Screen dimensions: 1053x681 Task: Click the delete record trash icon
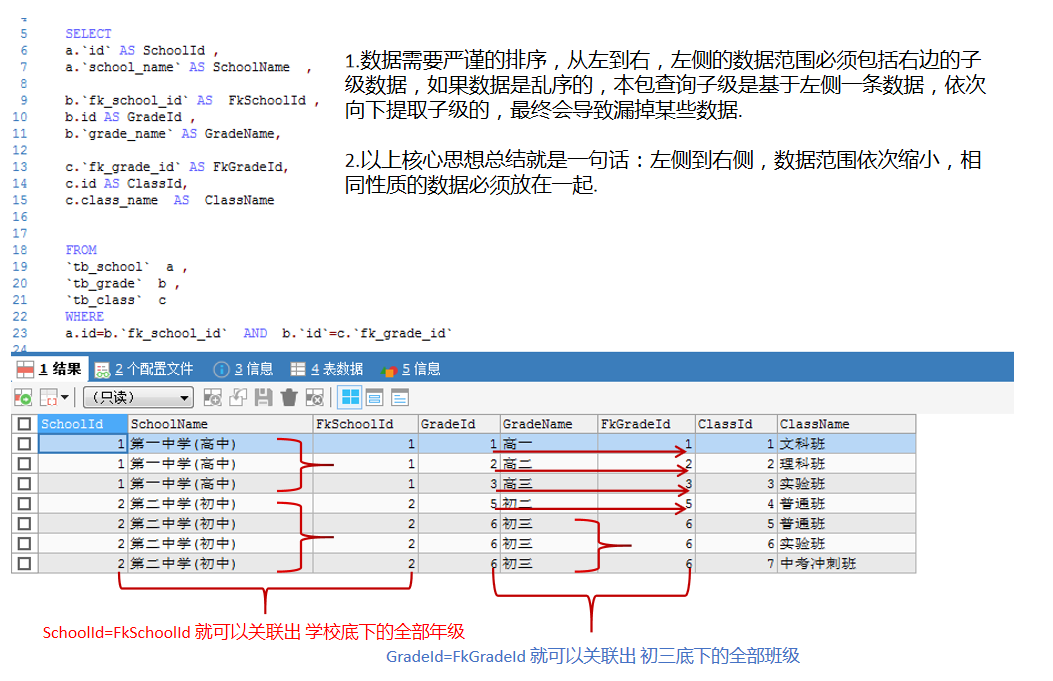pos(287,397)
